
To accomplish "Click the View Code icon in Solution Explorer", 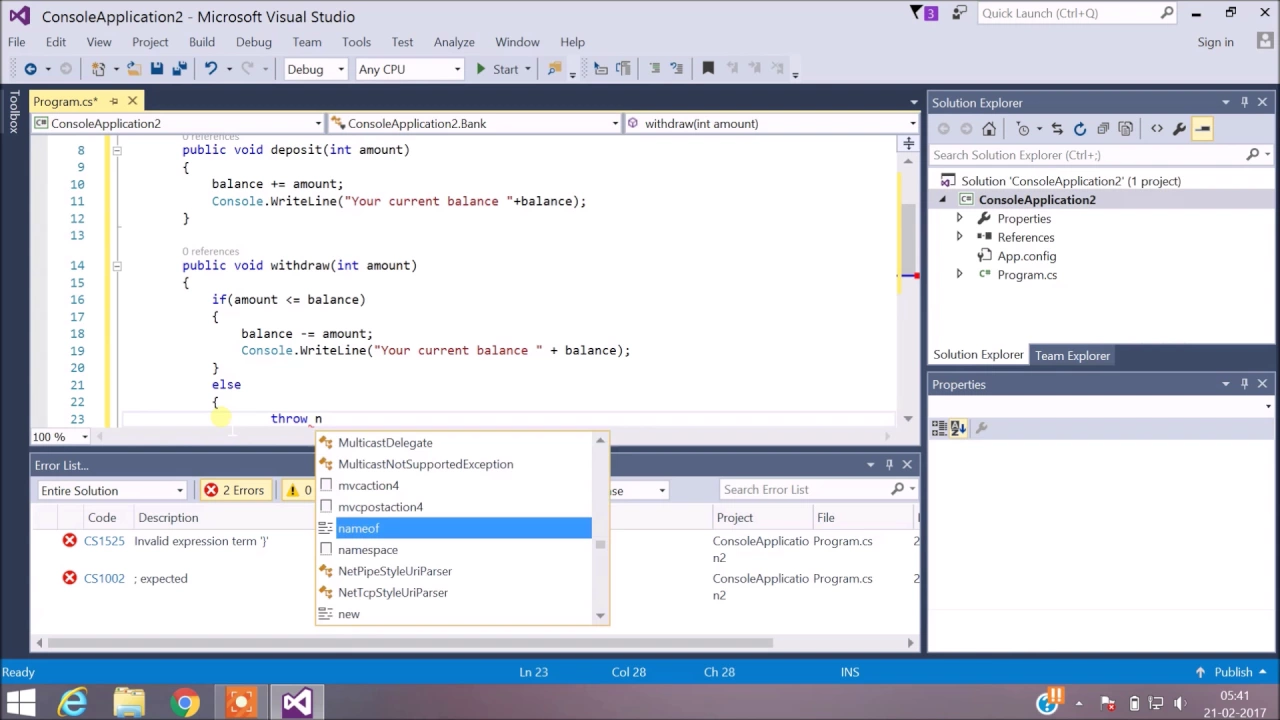I will click(1157, 129).
